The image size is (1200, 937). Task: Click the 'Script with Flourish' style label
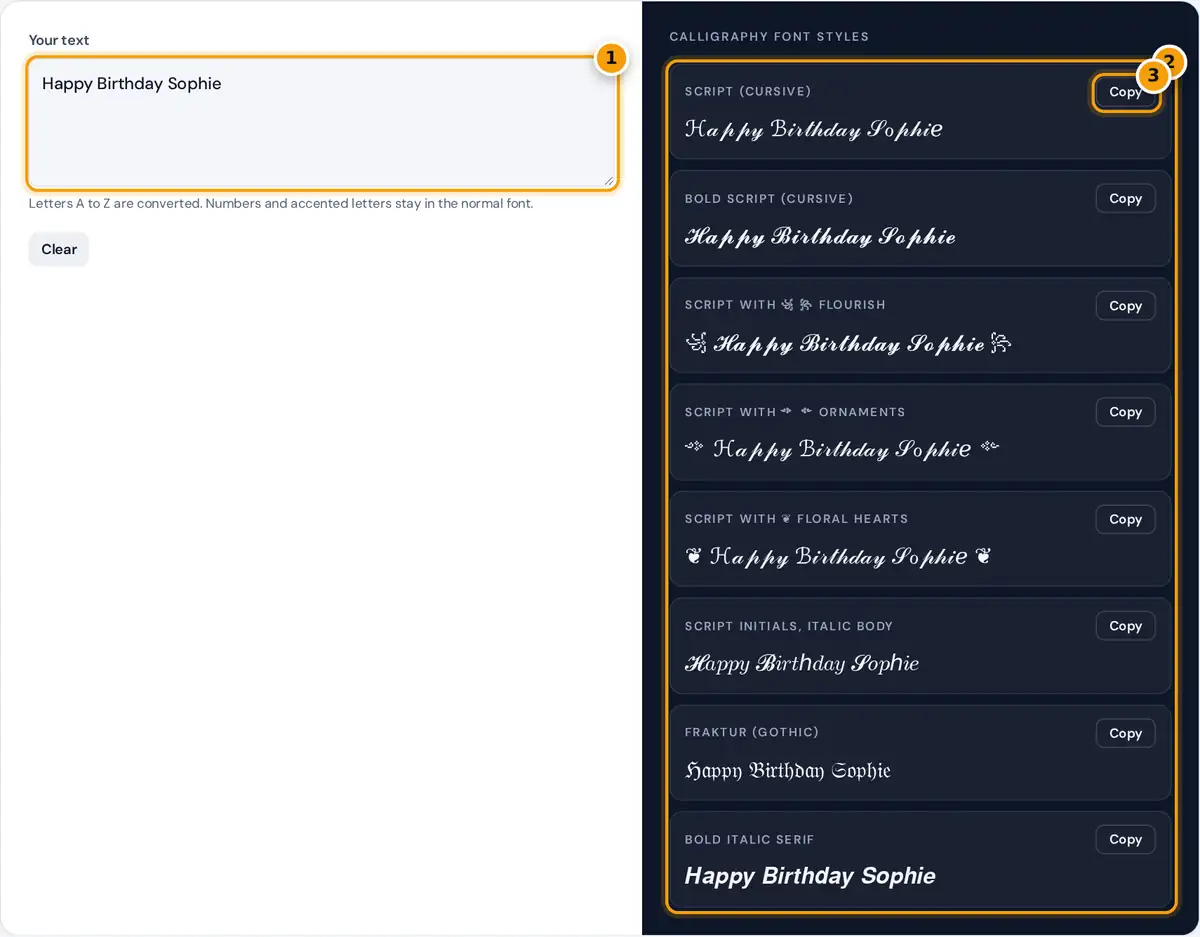(x=785, y=305)
